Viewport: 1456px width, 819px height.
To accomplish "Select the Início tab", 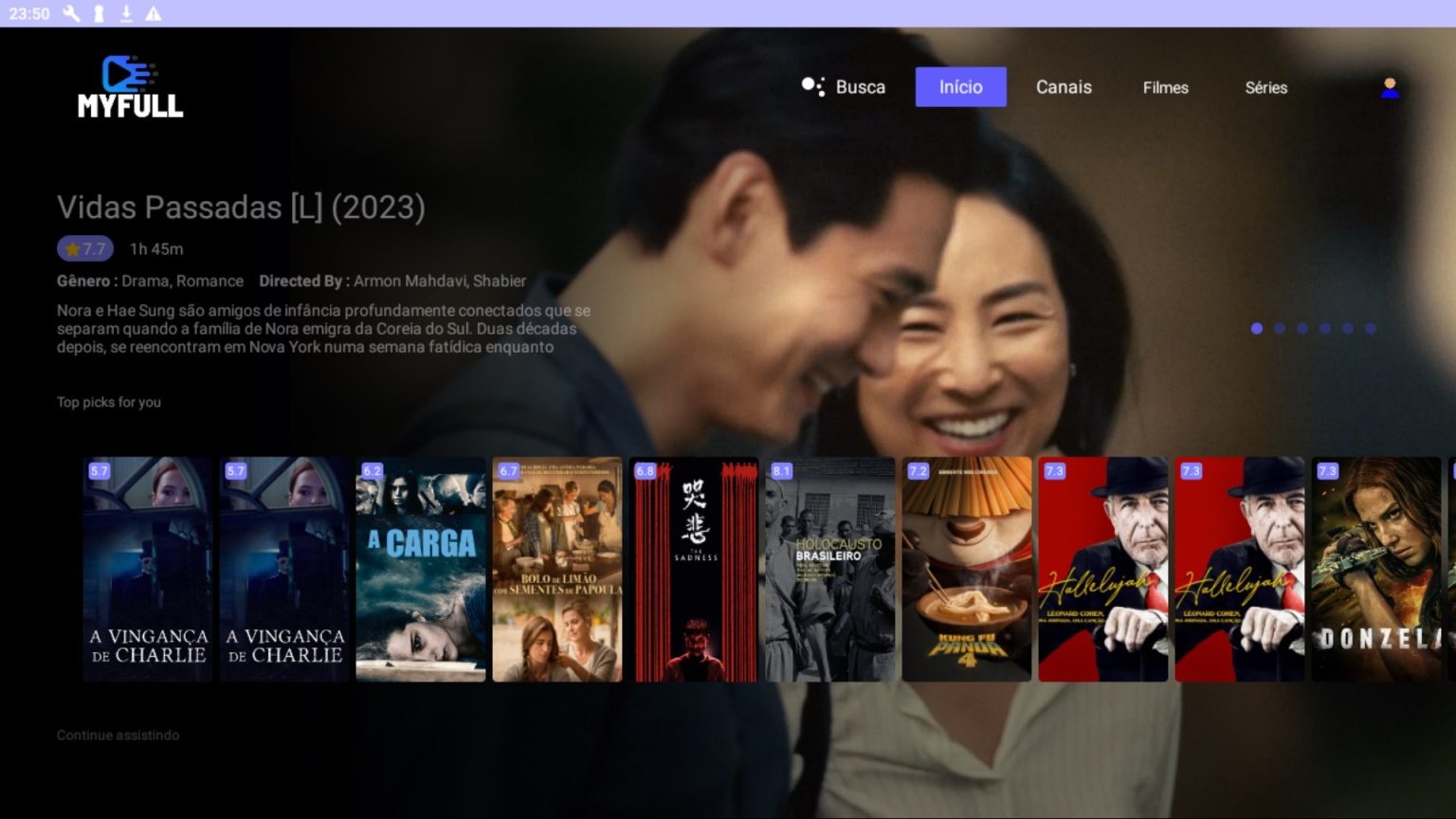I will point(960,86).
